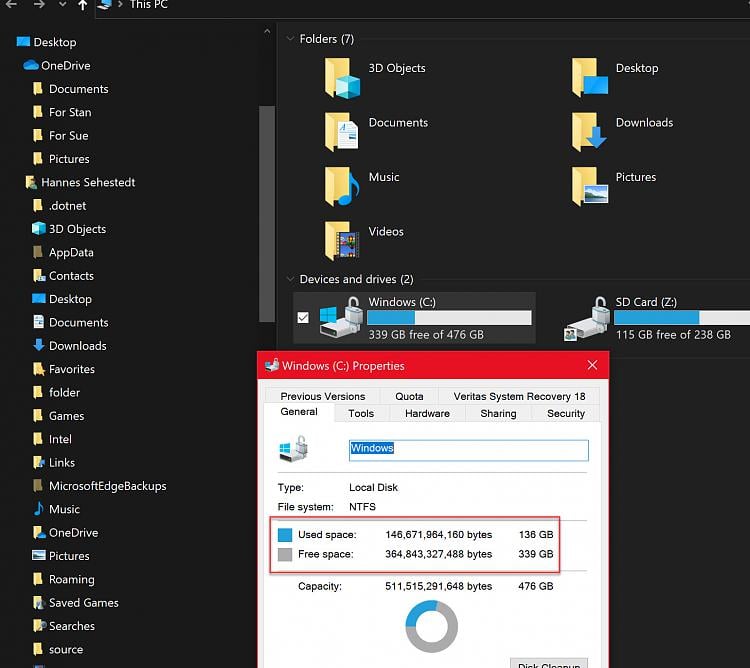Click the navigation pane scroll up arrow
The width and height of the screenshot is (750, 668).
(x=267, y=32)
